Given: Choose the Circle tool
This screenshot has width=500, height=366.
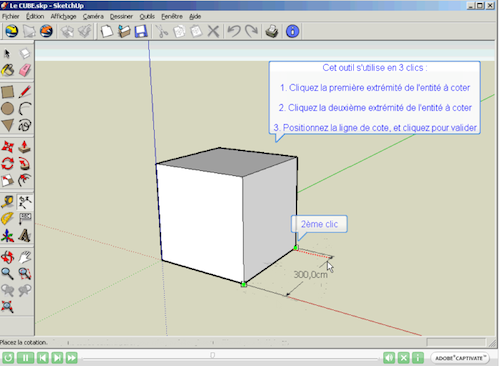Looking at the screenshot, I should click(x=7, y=108).
